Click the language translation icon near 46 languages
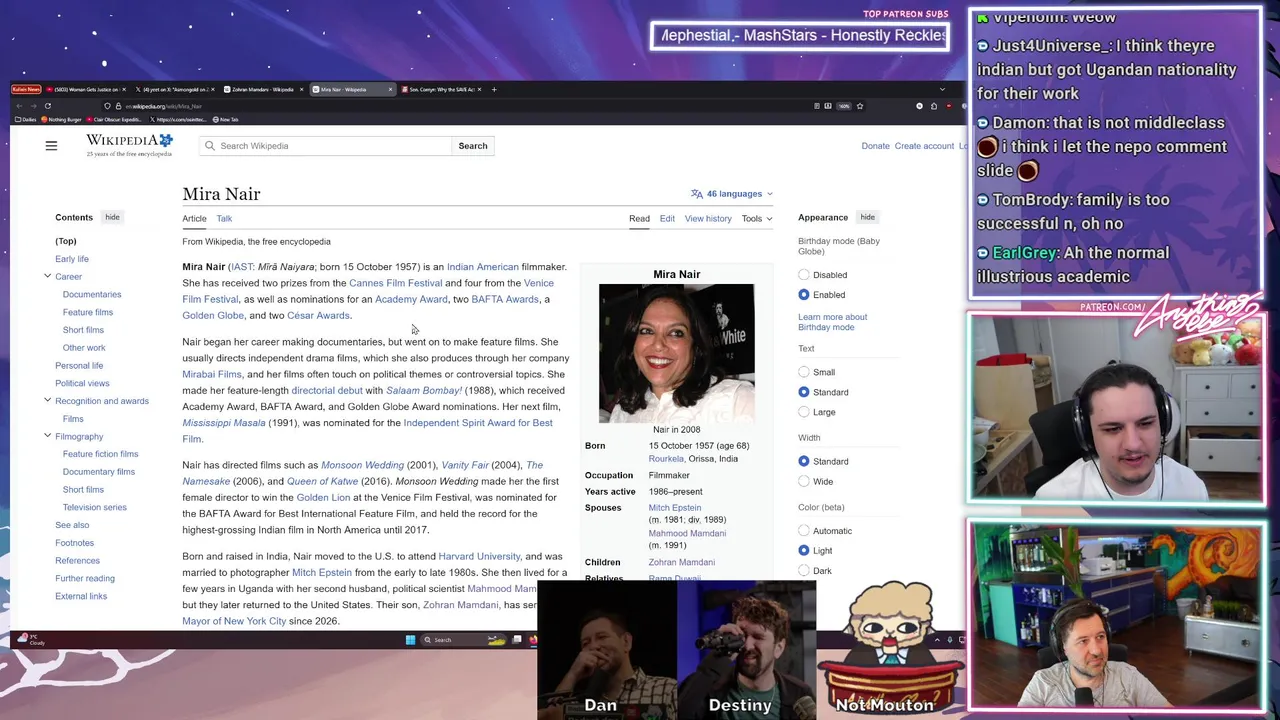This screenshot has height=720, width=1280. (696, 194)
